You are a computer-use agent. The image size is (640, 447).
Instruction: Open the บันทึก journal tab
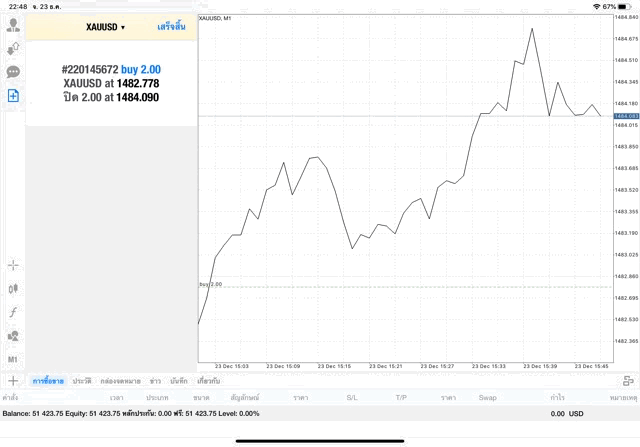pyautogui.click(x=179, y=381)
